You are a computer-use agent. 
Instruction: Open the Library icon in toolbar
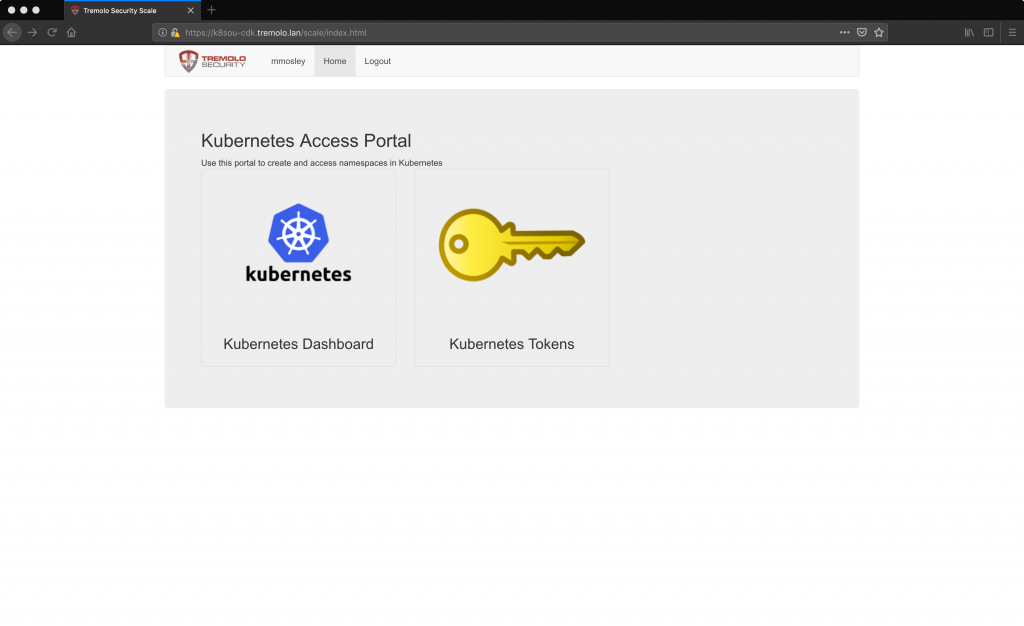click(x=969, y=32)
